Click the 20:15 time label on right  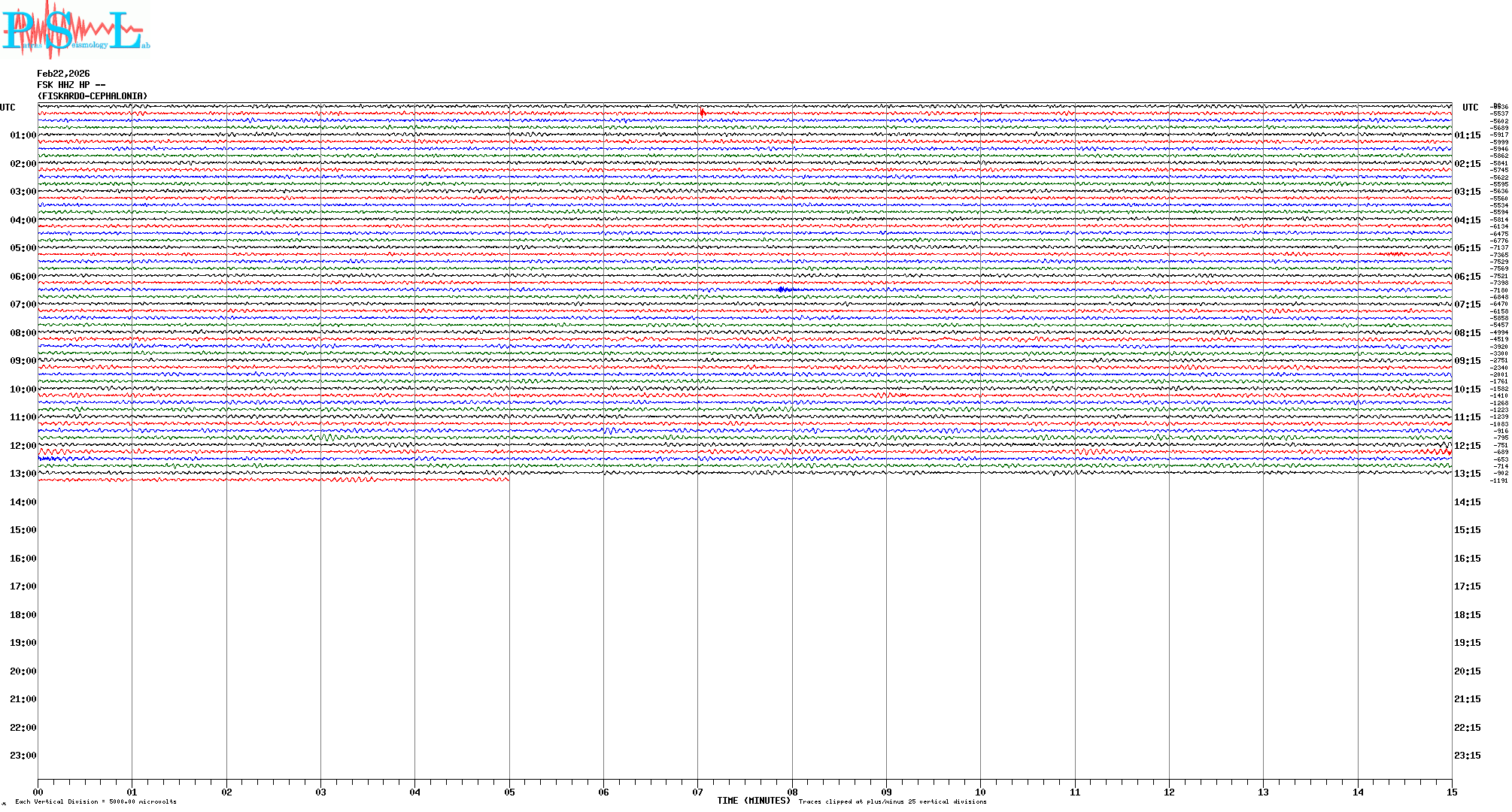pyautogui.click(x=1467, y=671)
